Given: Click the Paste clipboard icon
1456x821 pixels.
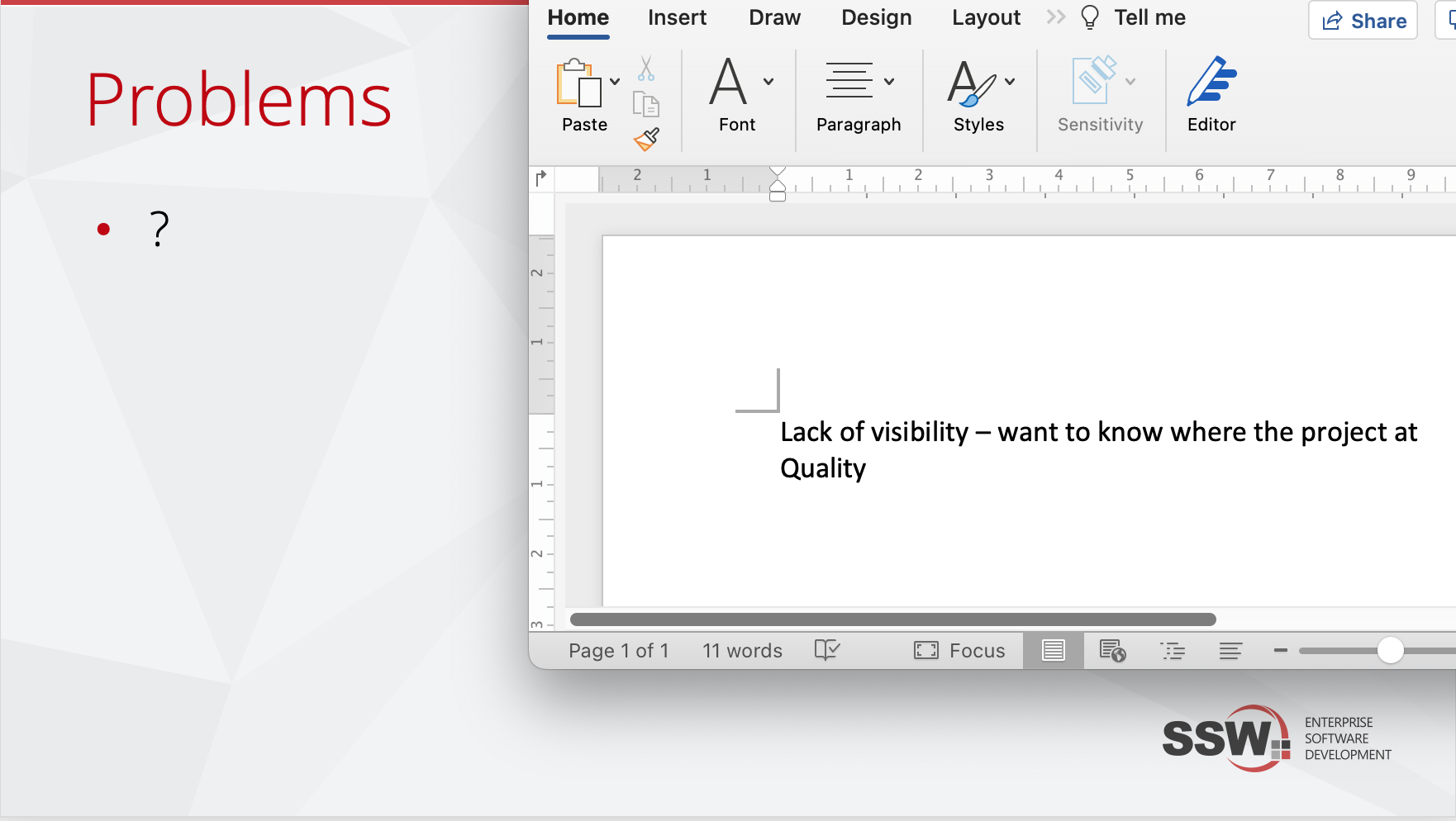Looking at the screenshot, I should pyautogui.click(x=577, y=83).
